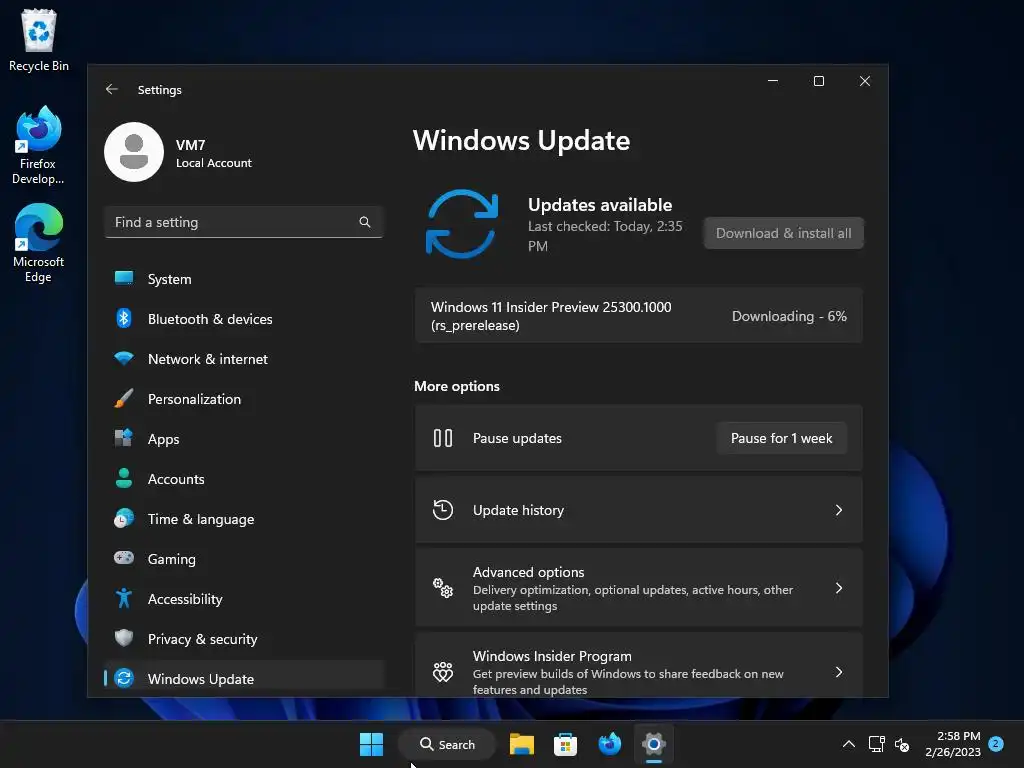Go to Network & internet settings
This screenshot has width=1024, height=768.
tap(244, 359)
